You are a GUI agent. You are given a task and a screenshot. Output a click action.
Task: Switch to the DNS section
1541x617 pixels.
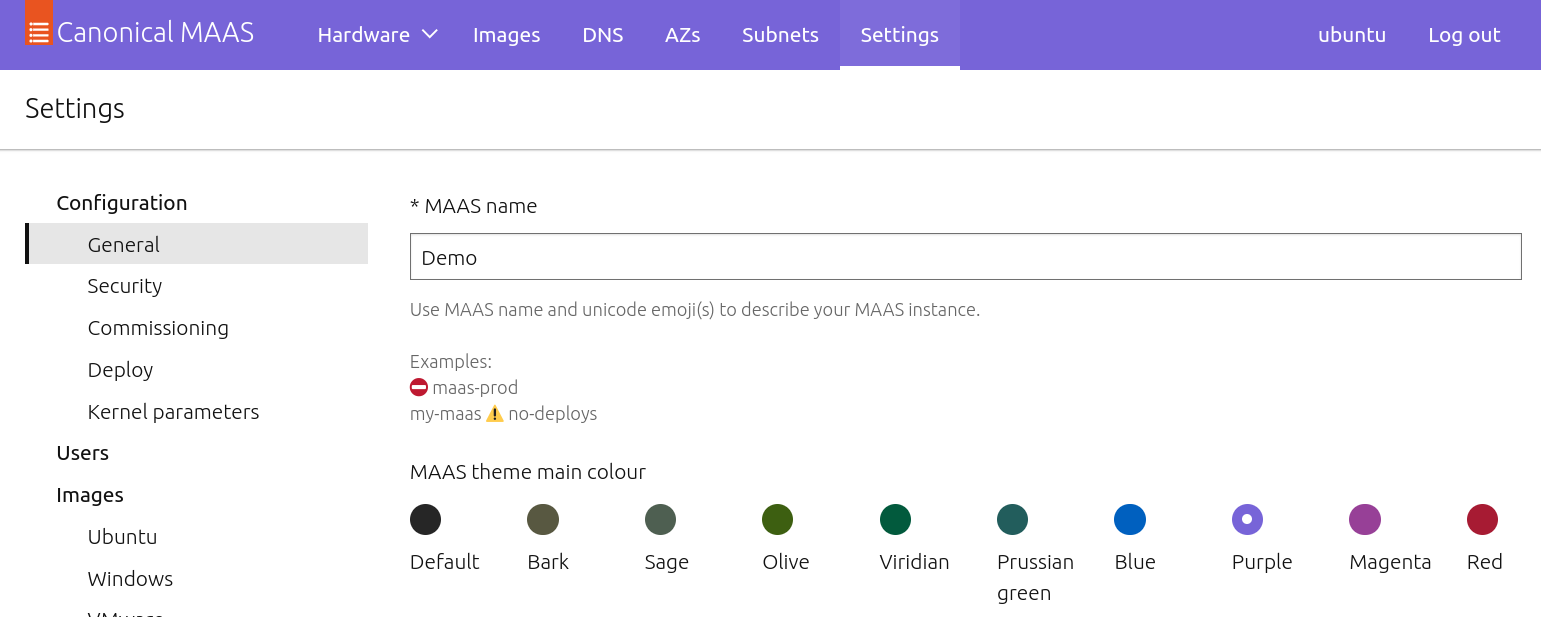(603, 34)
